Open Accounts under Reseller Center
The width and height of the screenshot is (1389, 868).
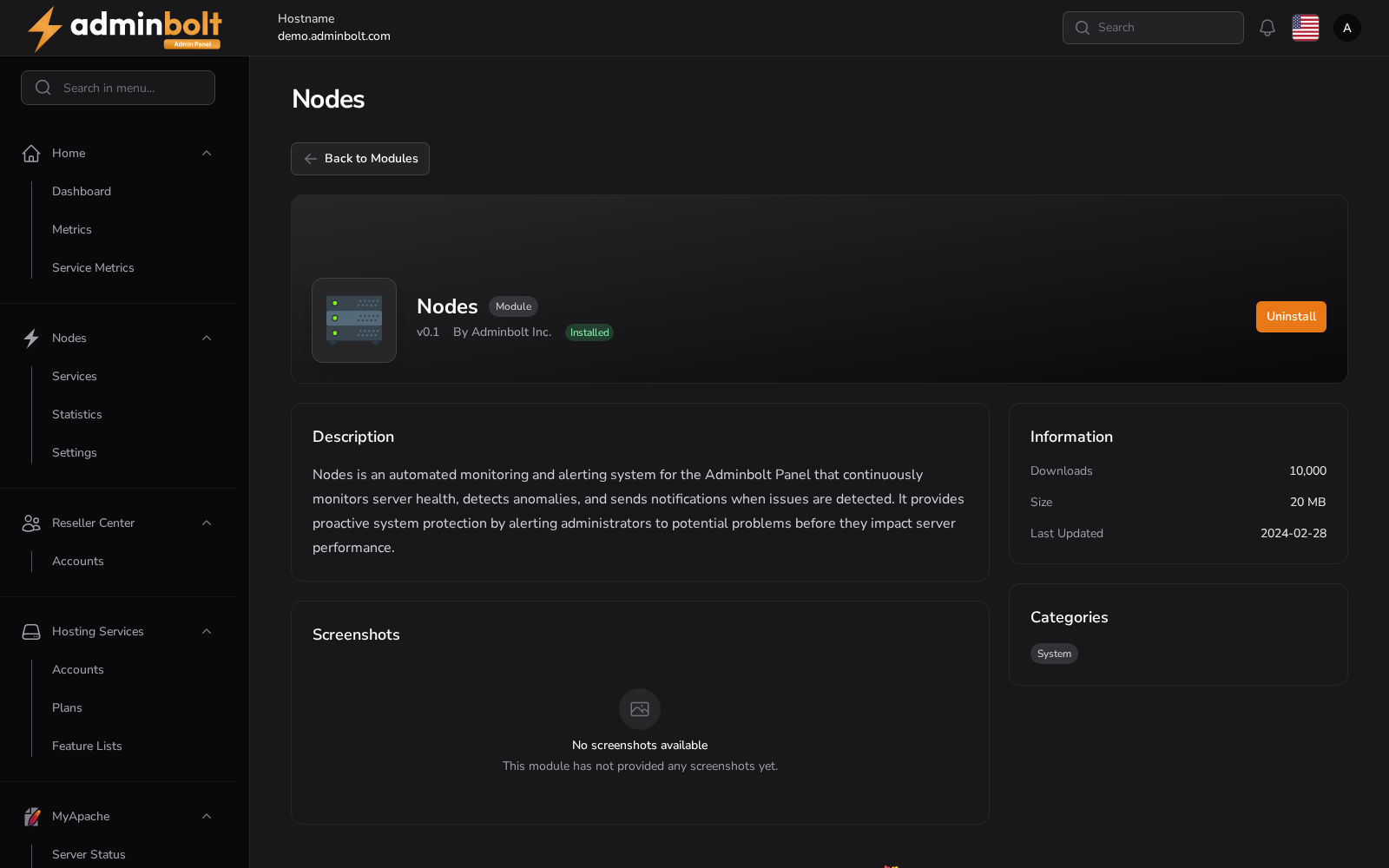pos(78,562)
